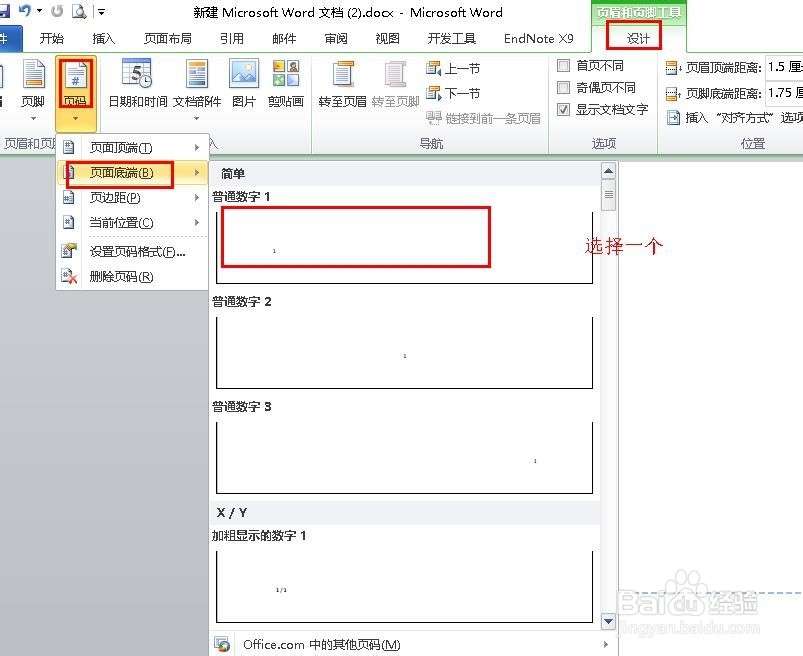Select 普通数字 3 page number thumbnail

pos(404,457)
